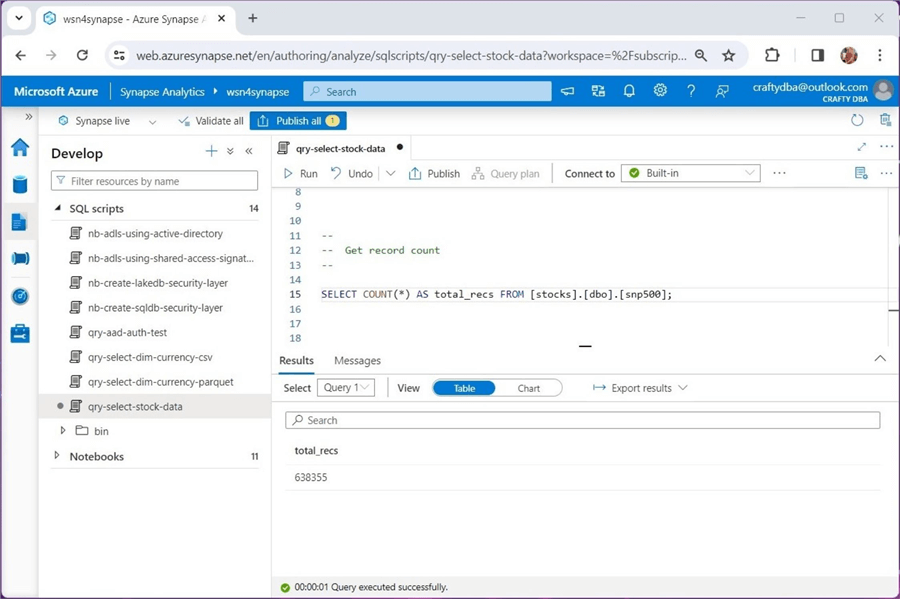Open the dropdown arrow next to Undo
This screenshot has width=900, height=599.
tap(390, 173)
